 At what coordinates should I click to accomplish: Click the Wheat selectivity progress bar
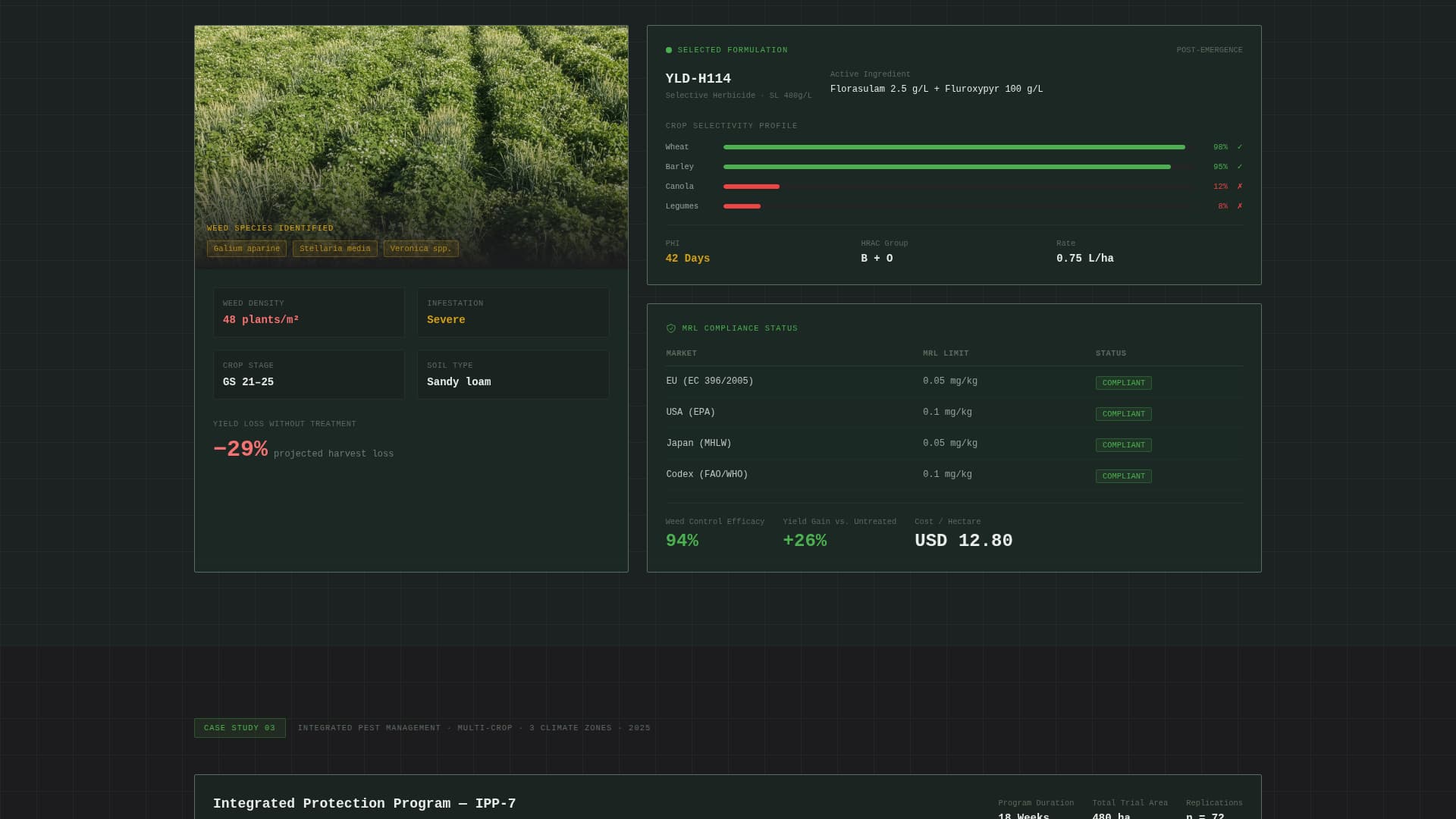pyautogui.click(x=953, y=147)
